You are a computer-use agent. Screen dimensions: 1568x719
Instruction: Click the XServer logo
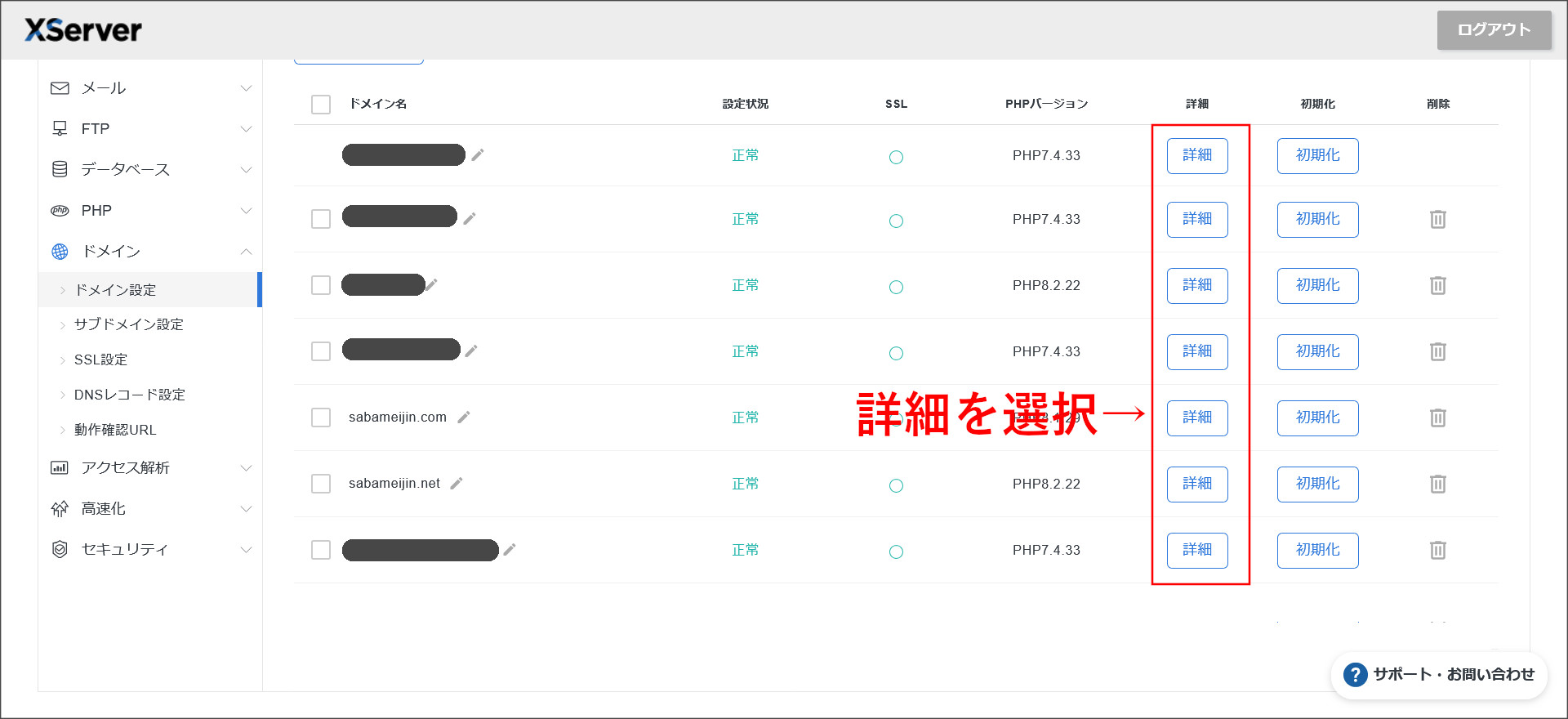(x=83, y=30)
